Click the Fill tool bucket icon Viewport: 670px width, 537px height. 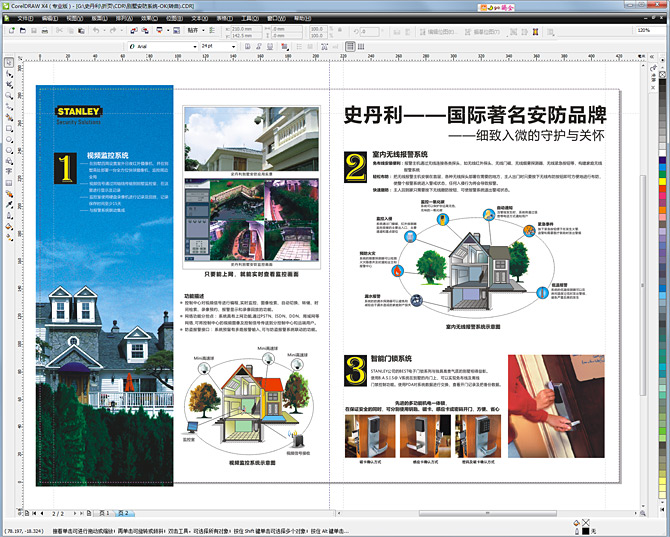[x=9, y=228]
